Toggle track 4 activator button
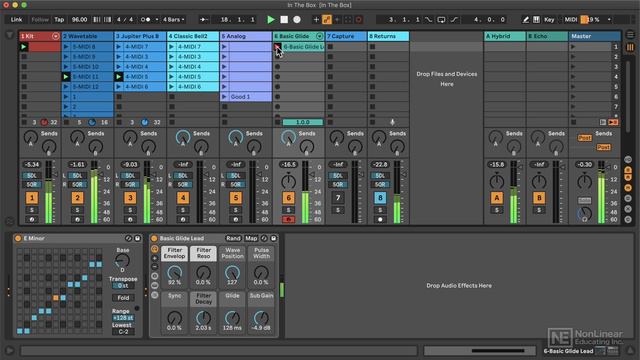 click(x=183, y=198)
